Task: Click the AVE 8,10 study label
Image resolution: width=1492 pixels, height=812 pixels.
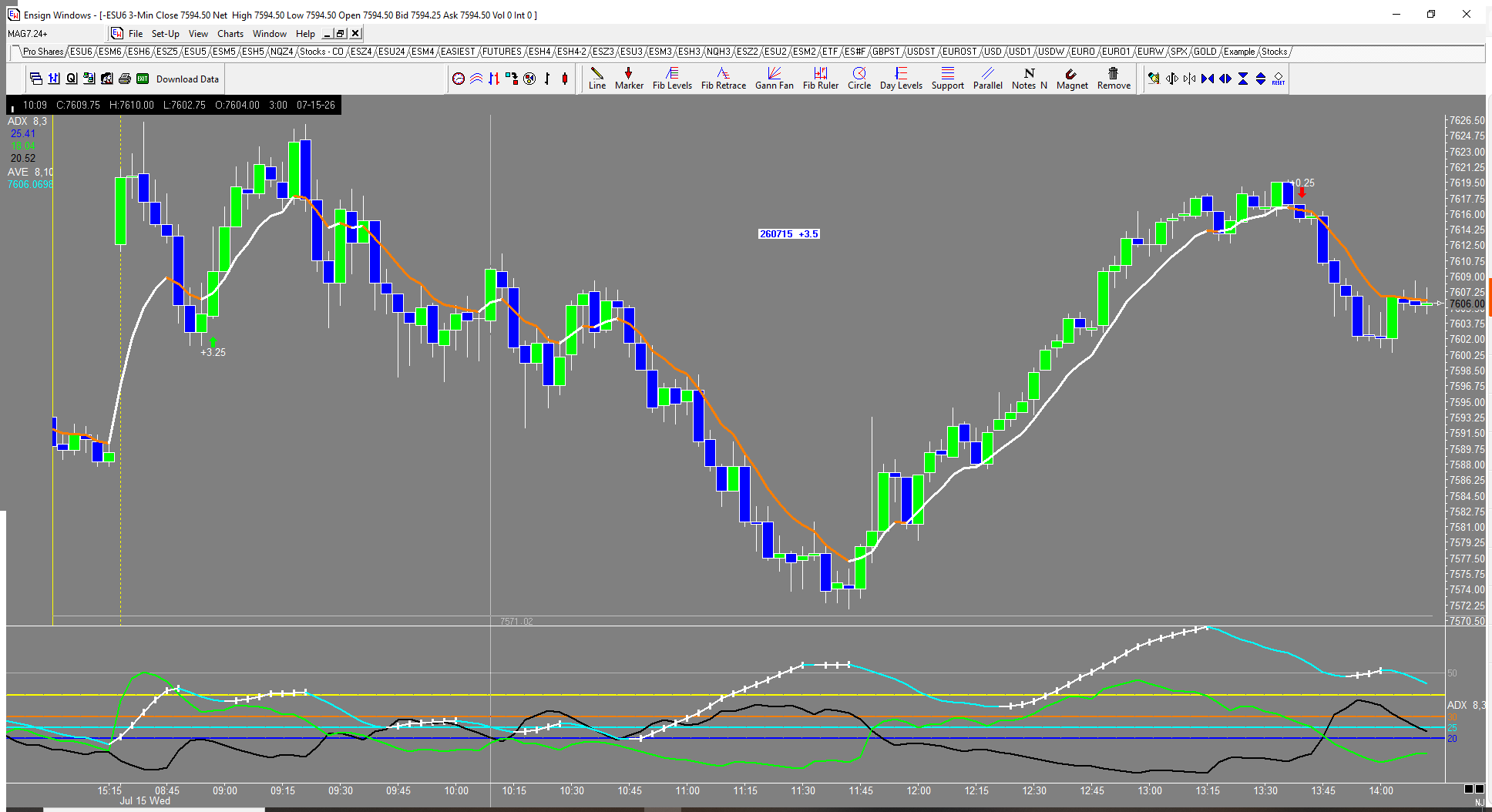Action: click(30, 172)
